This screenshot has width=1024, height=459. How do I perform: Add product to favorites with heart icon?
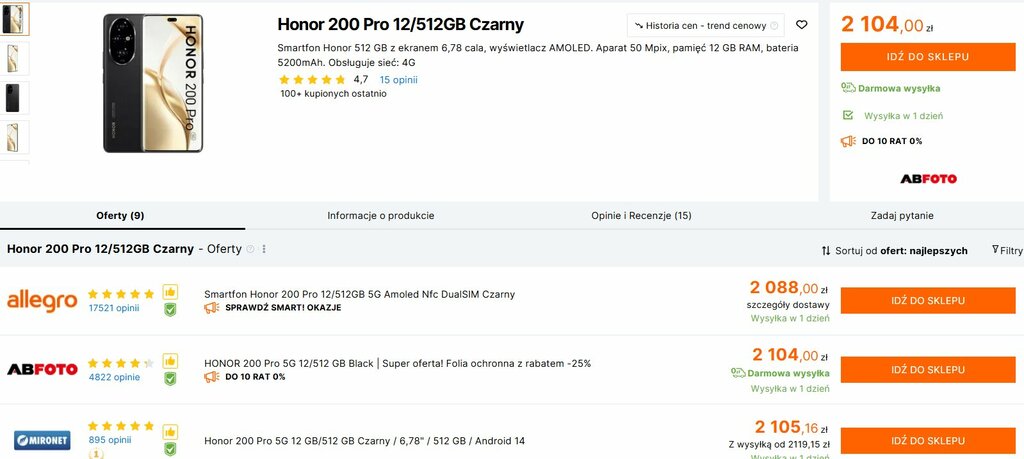(801, 25)
